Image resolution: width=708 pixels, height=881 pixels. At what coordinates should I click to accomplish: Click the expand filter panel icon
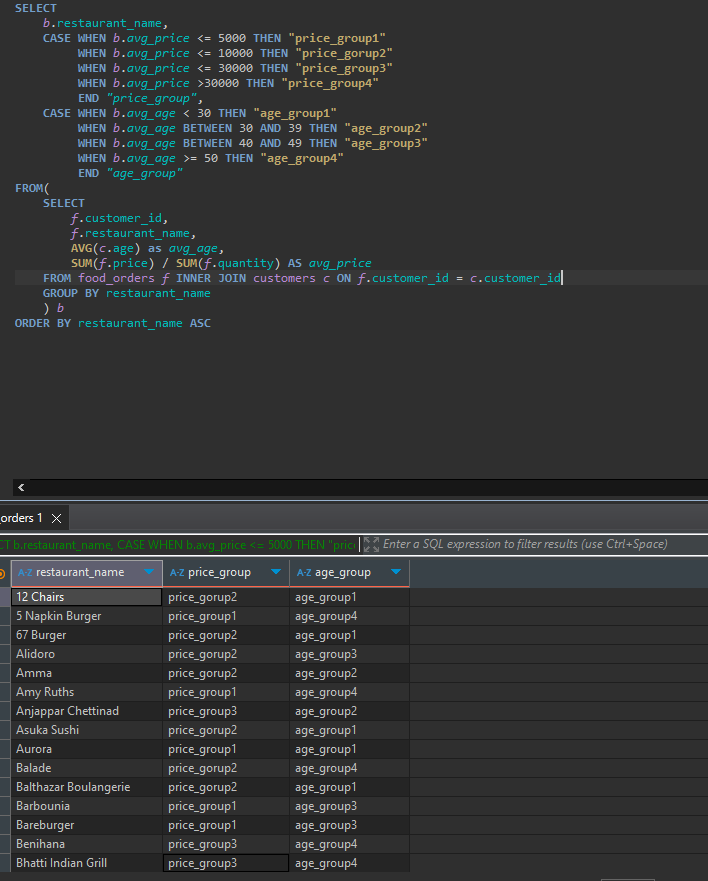pos(371,544)
